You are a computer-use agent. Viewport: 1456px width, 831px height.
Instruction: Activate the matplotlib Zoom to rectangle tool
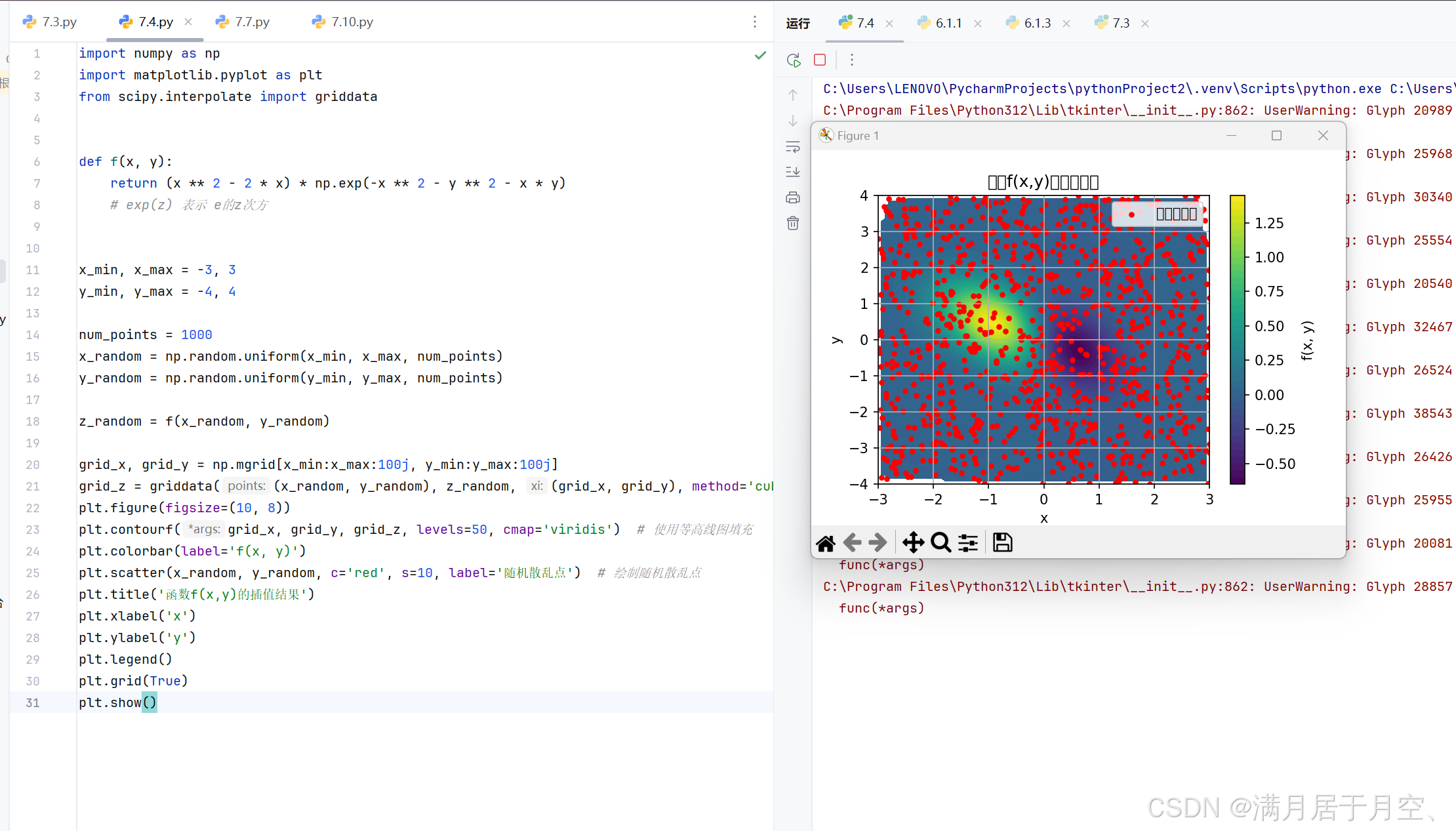pyautogui.click(x=940, y=542)
